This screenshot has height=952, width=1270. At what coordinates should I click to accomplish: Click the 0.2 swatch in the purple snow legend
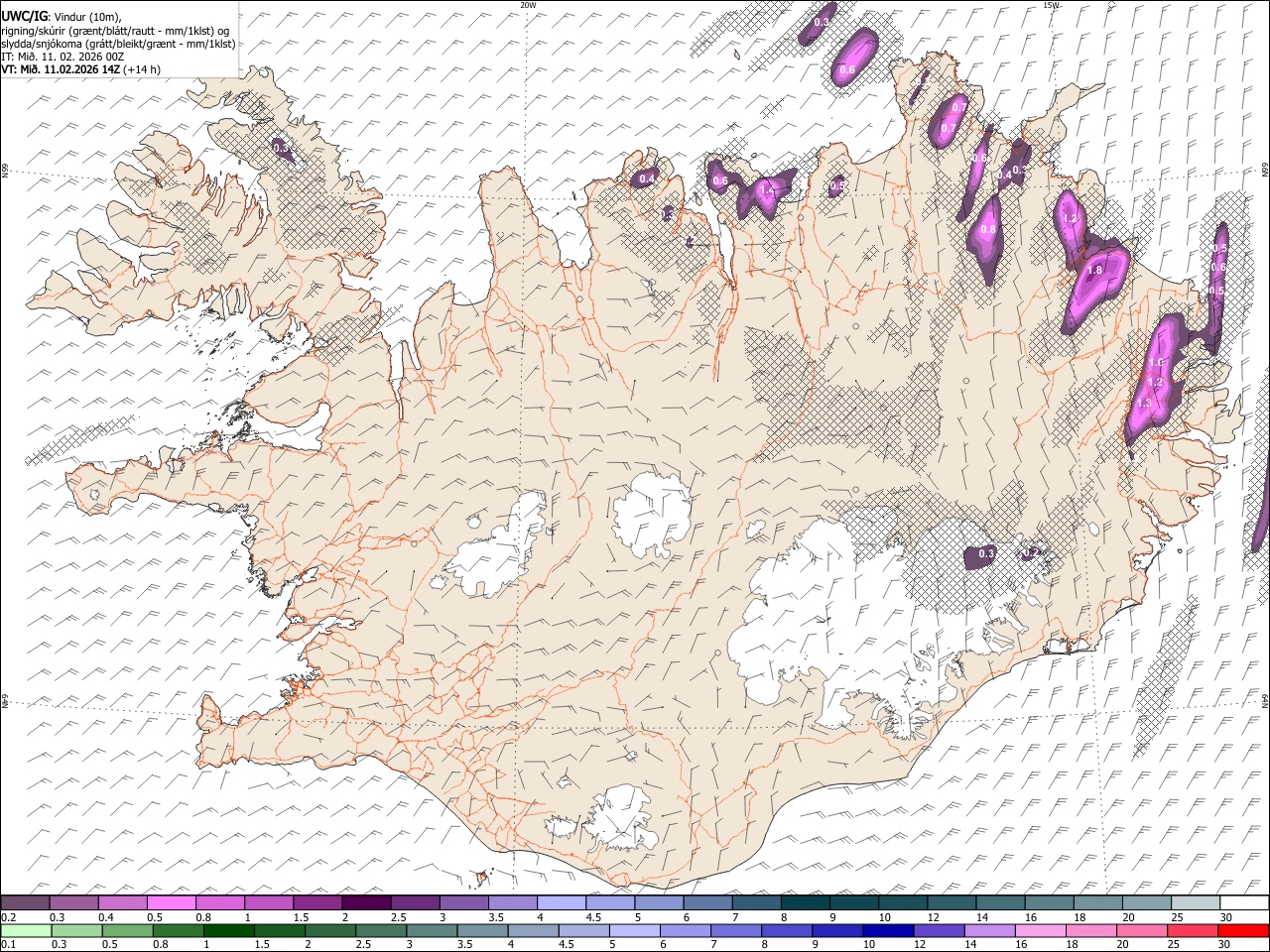coord(25,902)
